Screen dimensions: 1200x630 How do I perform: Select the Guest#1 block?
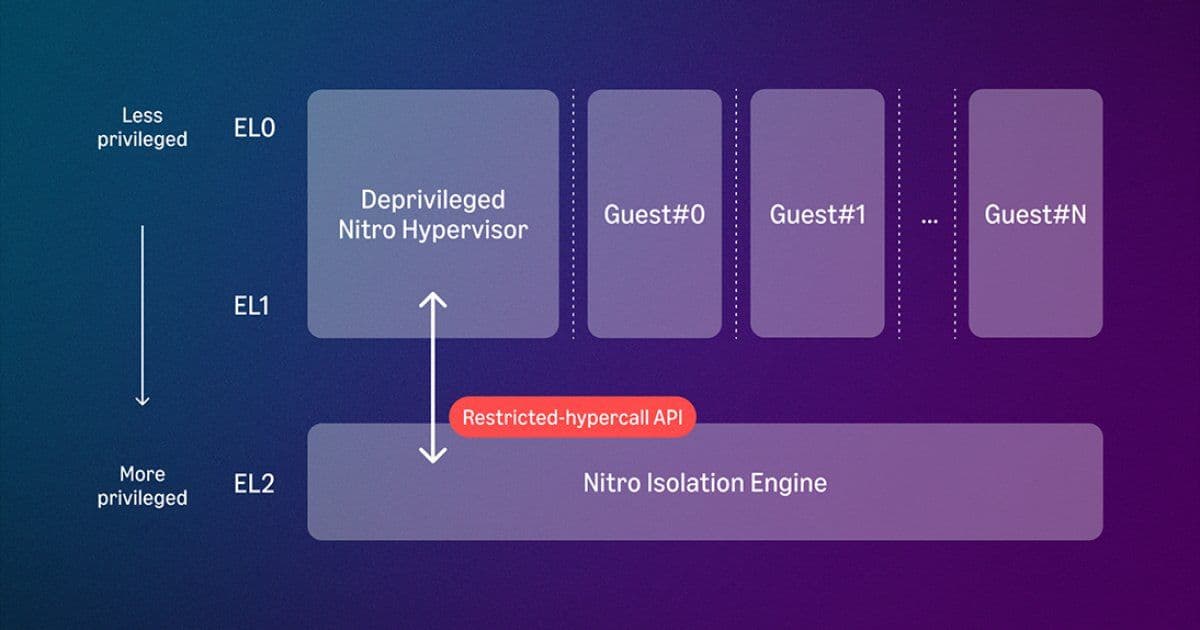pyautogui.click(x=817, y=214)
